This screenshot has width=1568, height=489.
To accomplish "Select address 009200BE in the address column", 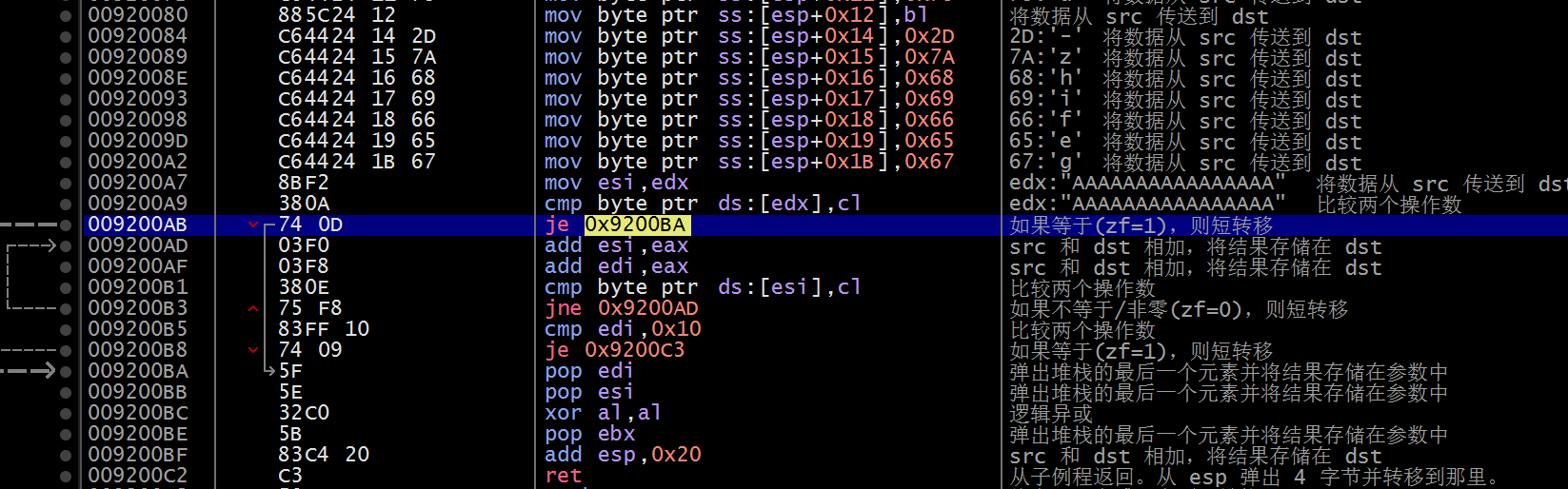I will pos(138,434).
